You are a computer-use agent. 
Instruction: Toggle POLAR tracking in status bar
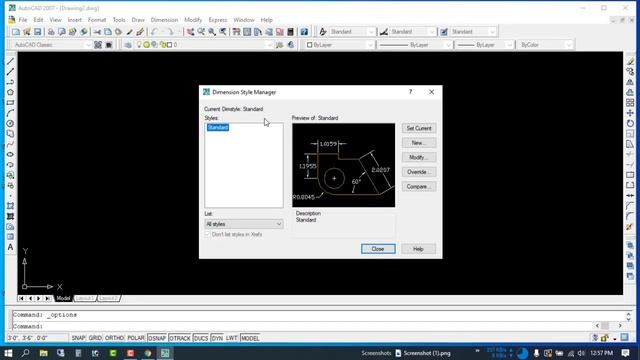click(x=136, y=338)
